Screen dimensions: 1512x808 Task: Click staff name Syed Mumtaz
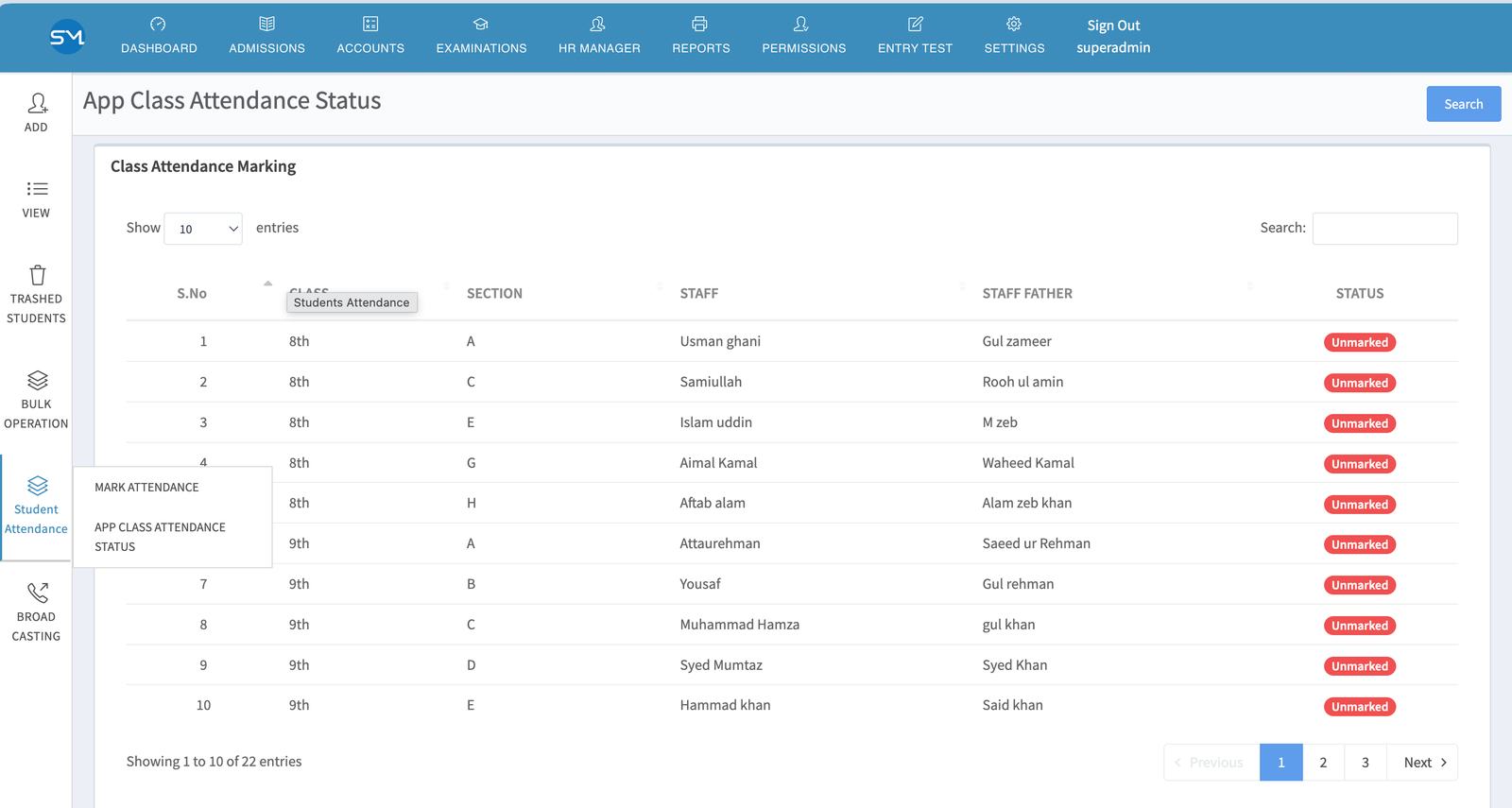[x=721, y=665]
